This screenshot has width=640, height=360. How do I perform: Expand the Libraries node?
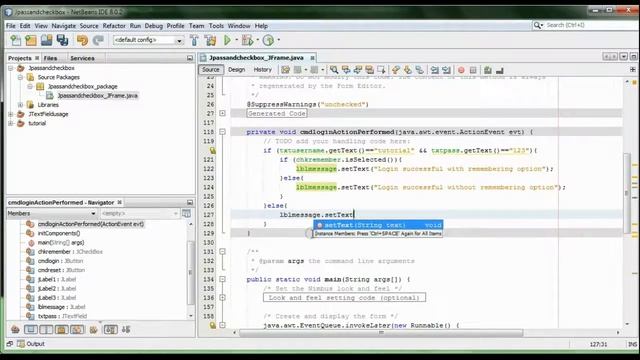pyautogui.click(x=20, y=105)
